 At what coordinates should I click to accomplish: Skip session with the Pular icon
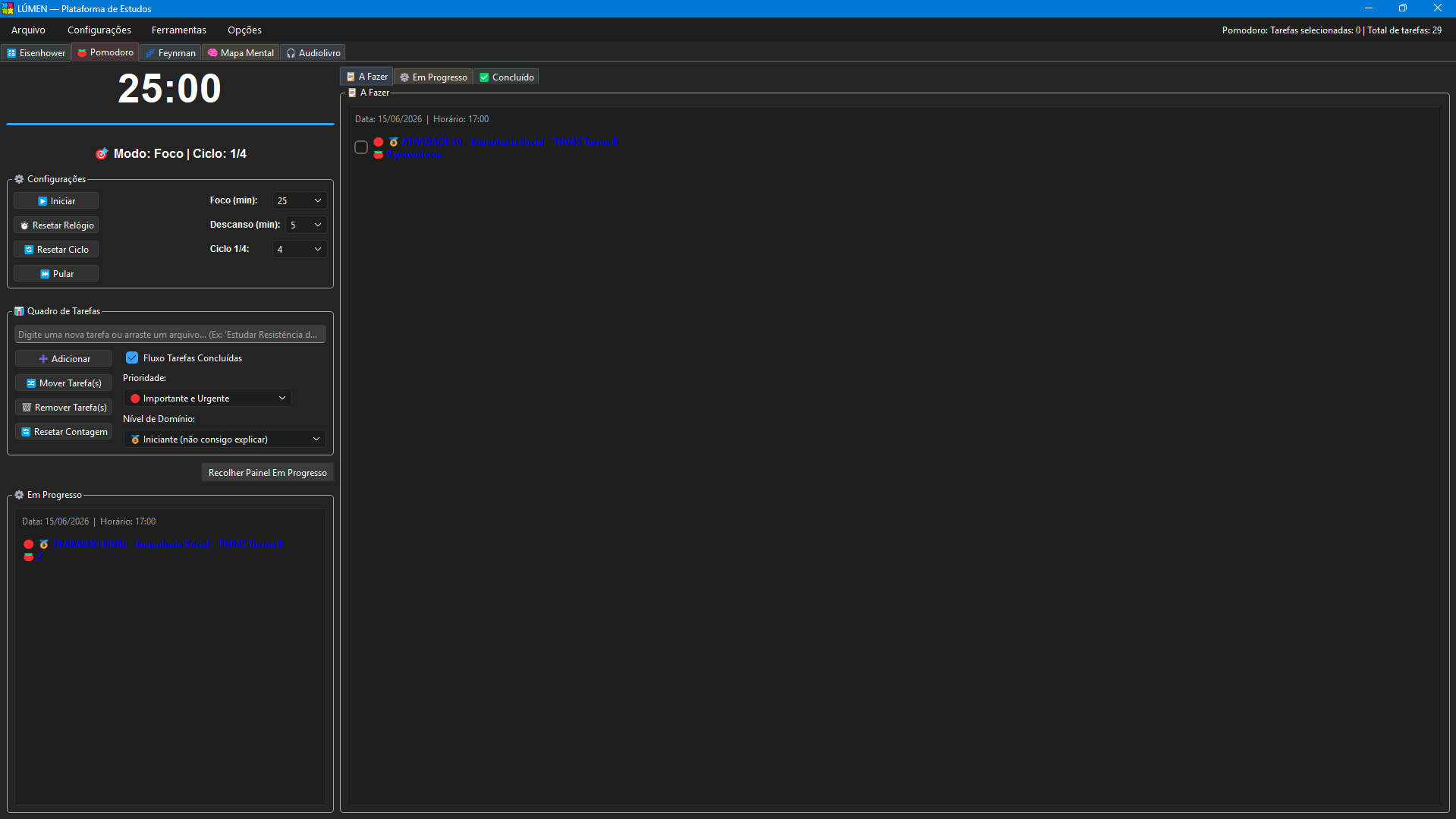(x=45, y=274)
